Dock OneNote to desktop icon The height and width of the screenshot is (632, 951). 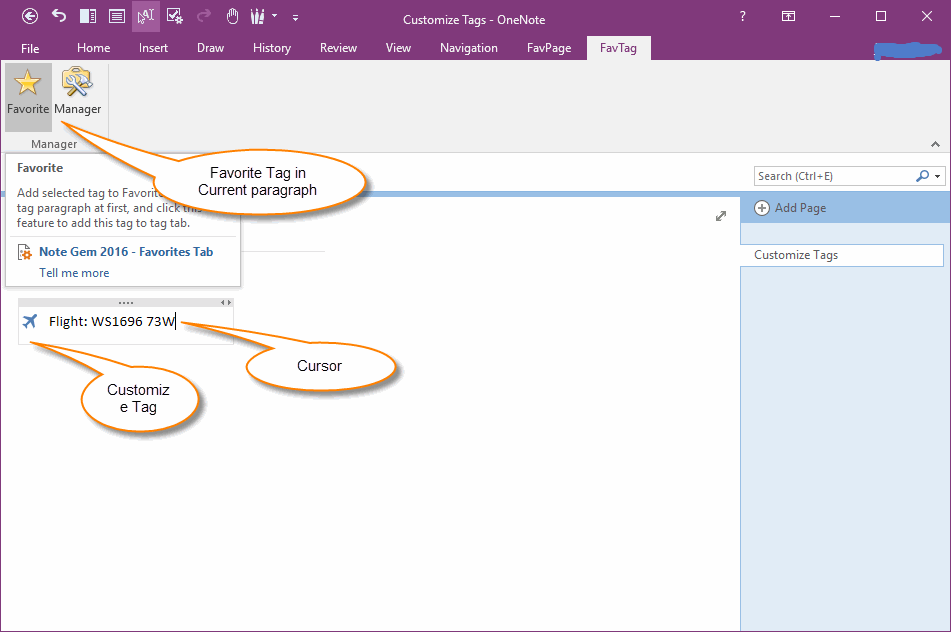[x=88, y=16]
